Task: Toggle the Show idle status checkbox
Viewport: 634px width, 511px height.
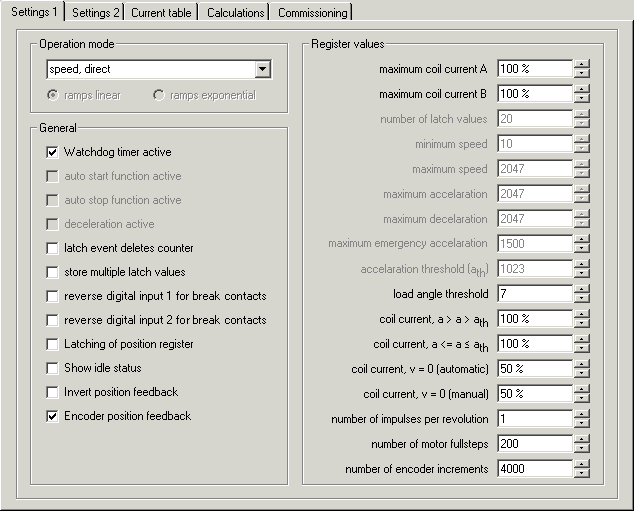Action: tap(52, 368)
